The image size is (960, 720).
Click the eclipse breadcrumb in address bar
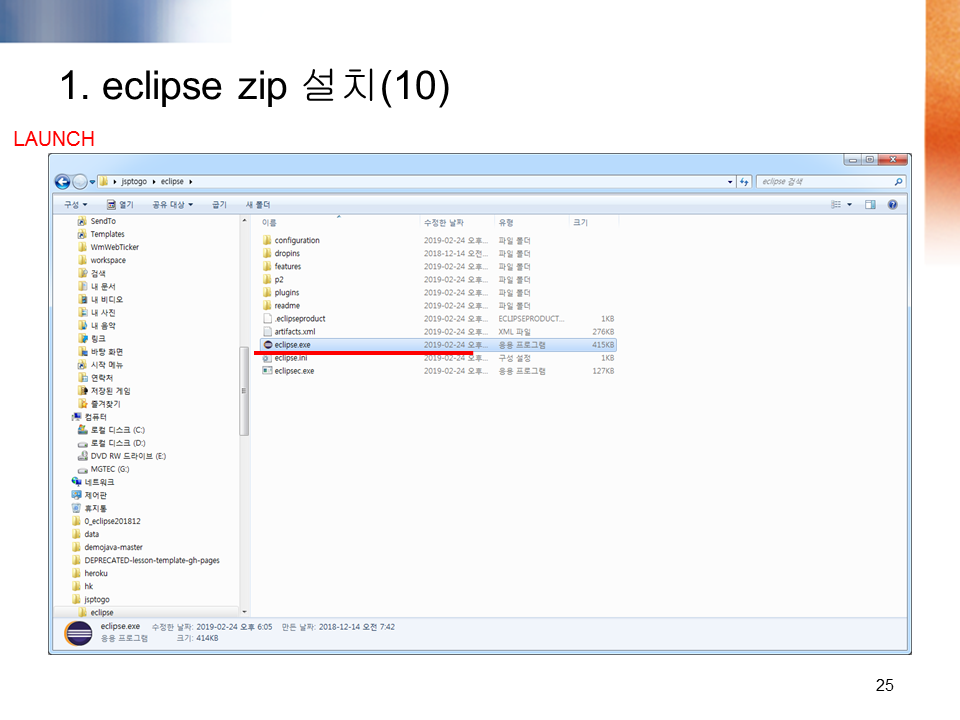pyautogui.click(x=172, y=182)
